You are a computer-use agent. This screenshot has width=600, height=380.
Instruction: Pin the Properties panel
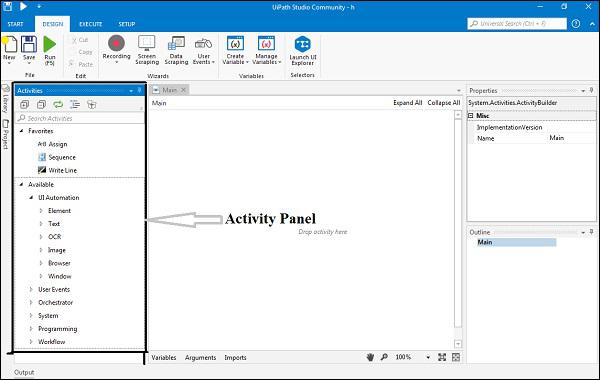[x=591, y=90]
